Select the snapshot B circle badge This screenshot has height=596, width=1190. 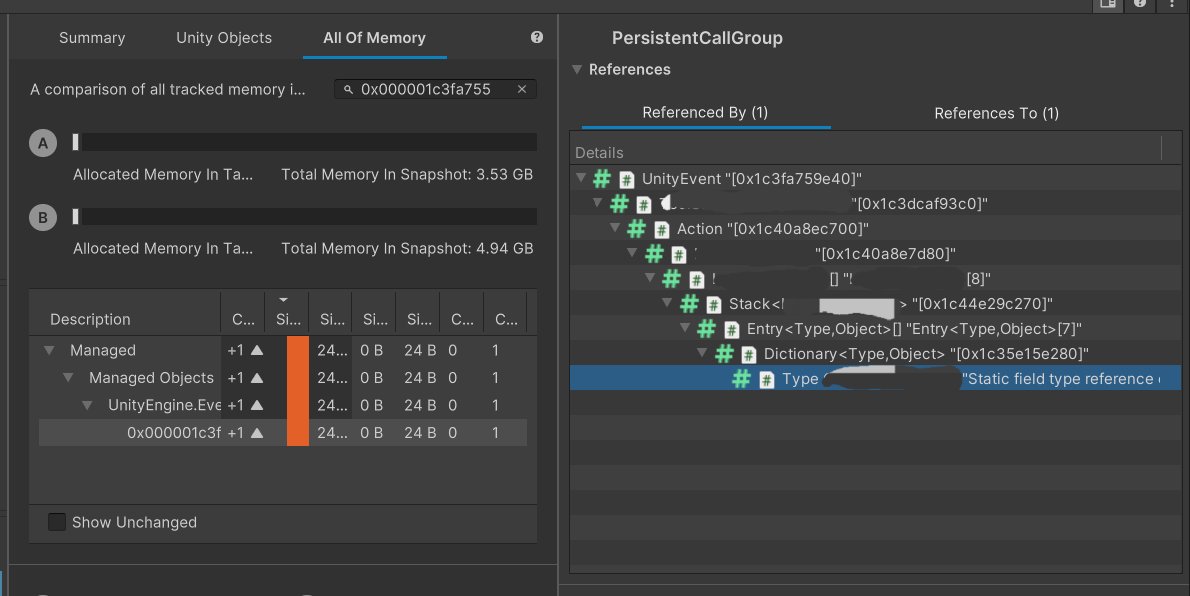(x=42, y=217)
